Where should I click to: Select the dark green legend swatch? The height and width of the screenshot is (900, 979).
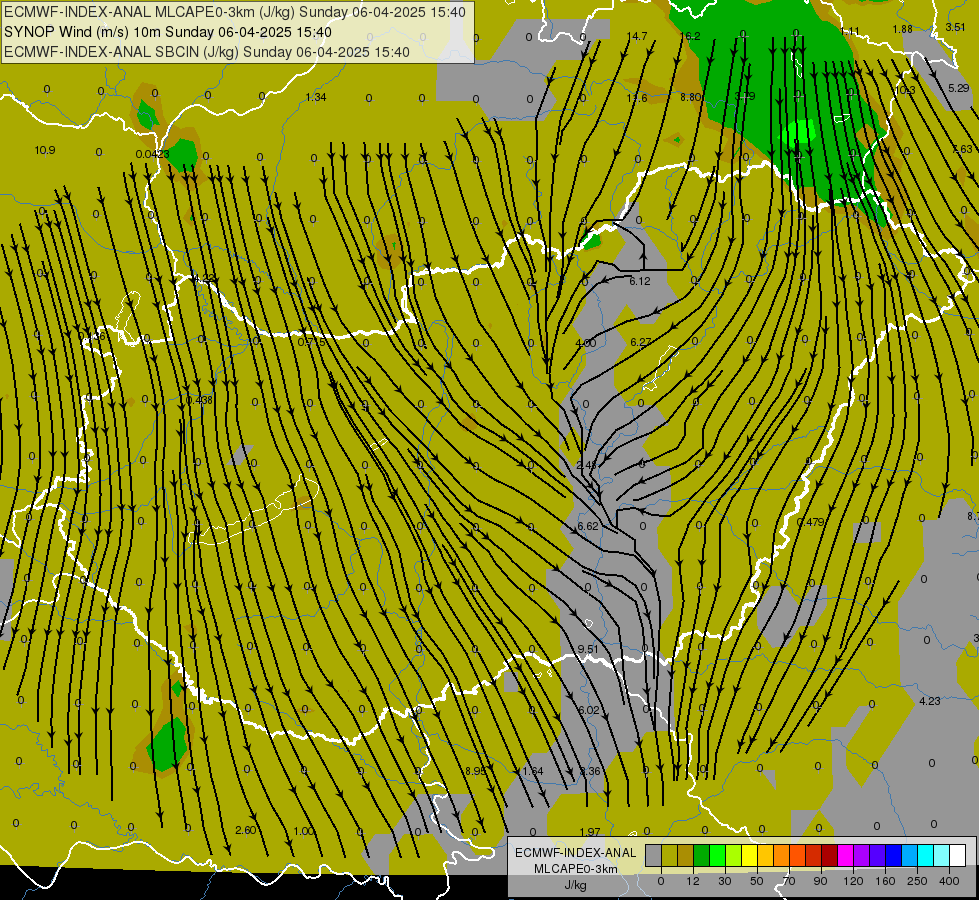(702, 855)
